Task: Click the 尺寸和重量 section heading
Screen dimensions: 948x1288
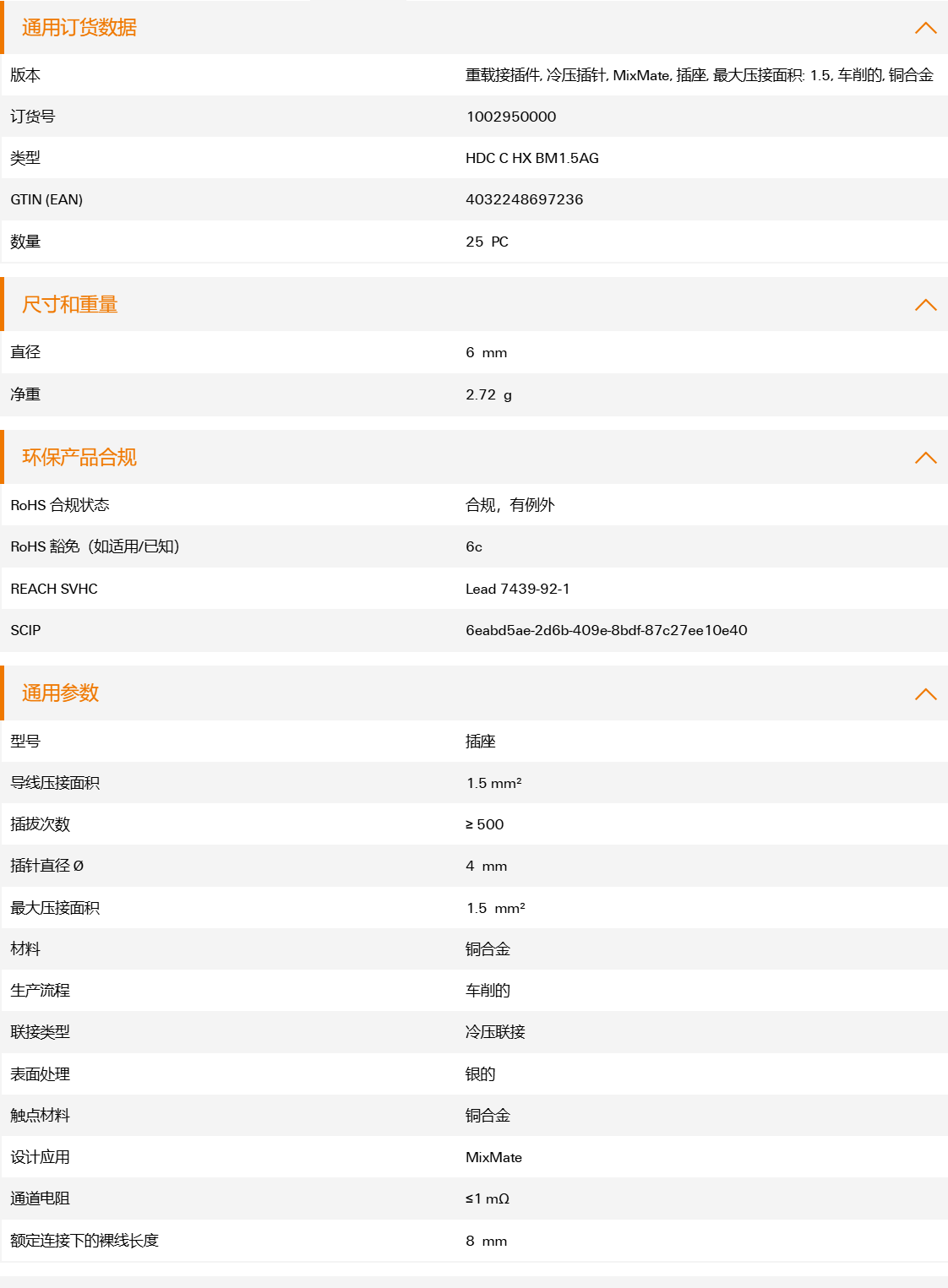Action: [70, 305]
